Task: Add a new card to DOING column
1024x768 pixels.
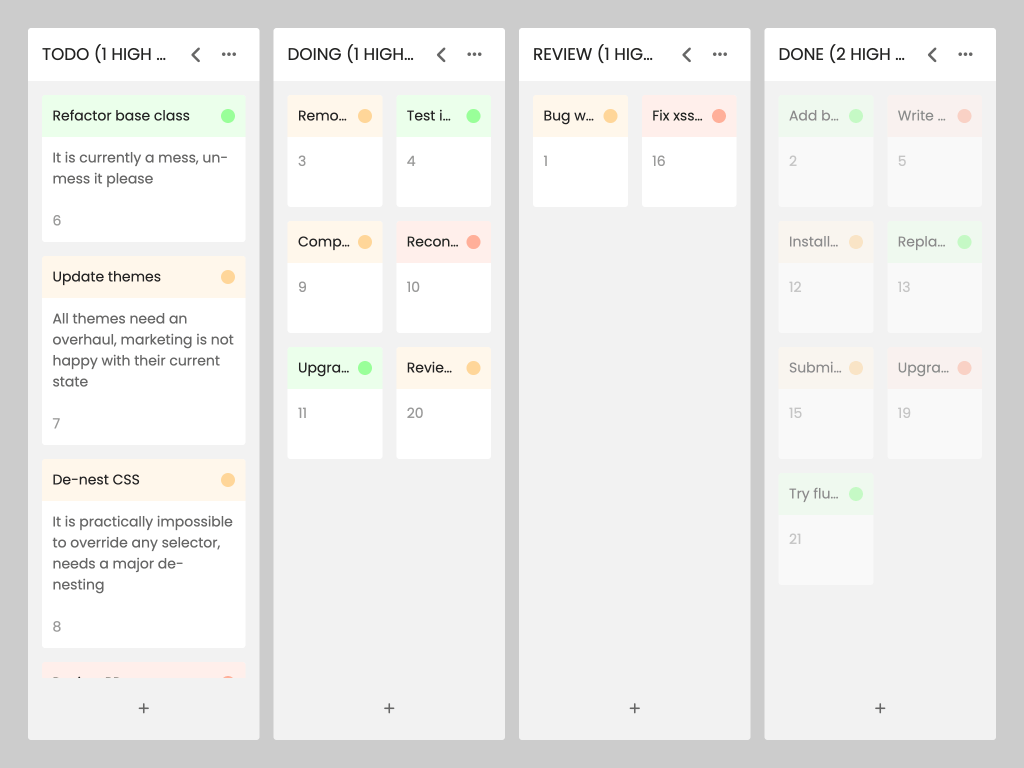Action: pyautogui.click(x=389, y=709)
